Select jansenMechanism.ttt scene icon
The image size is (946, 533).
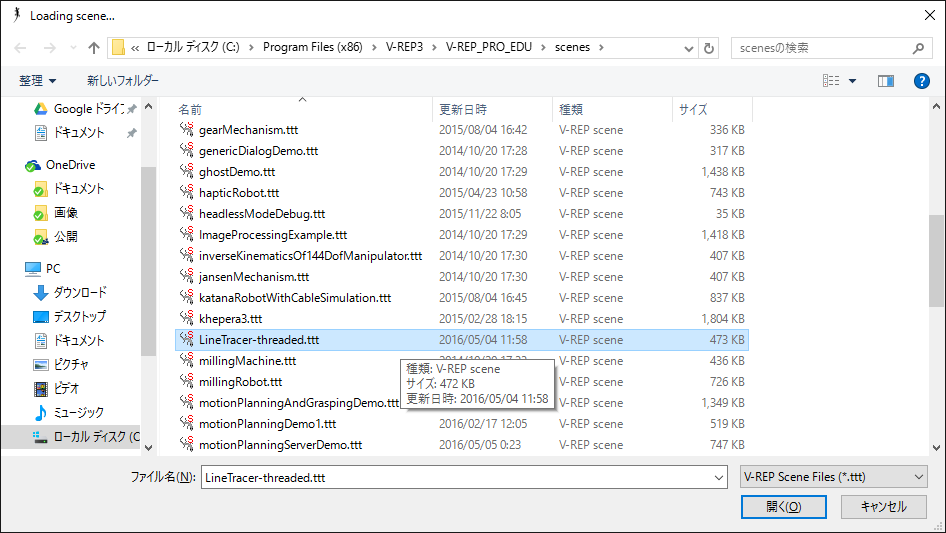[x=186, y=276]
